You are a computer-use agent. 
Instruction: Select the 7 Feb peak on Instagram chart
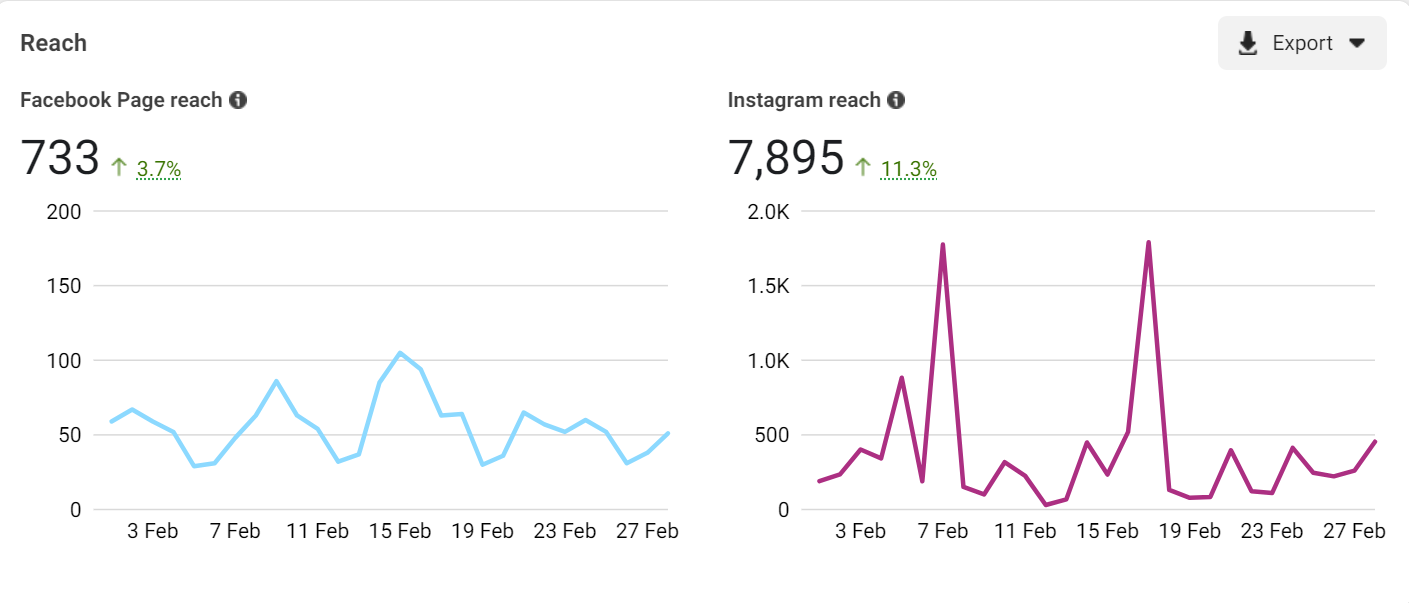pos(942,243)
